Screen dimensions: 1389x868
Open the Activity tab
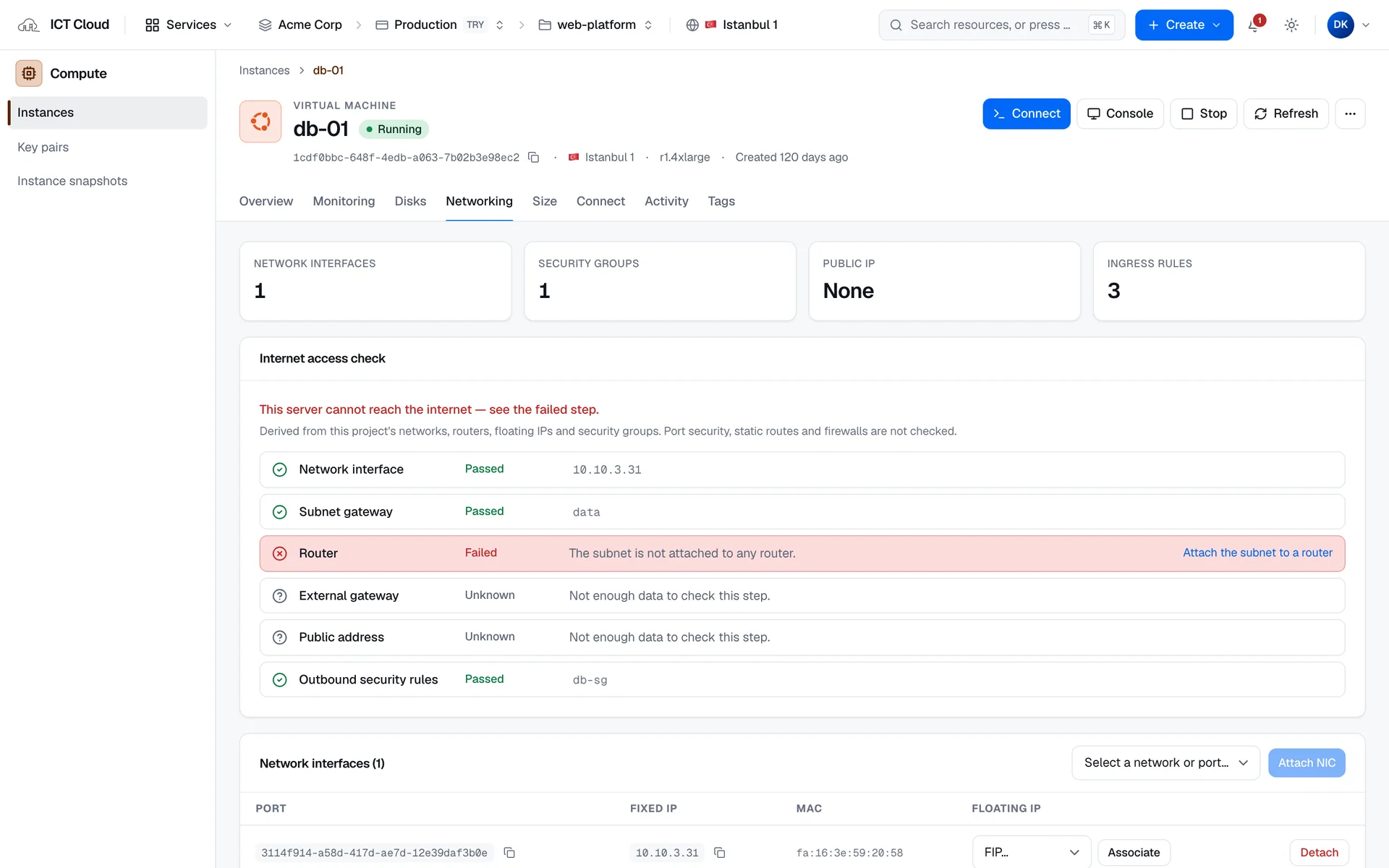(666, 201)
